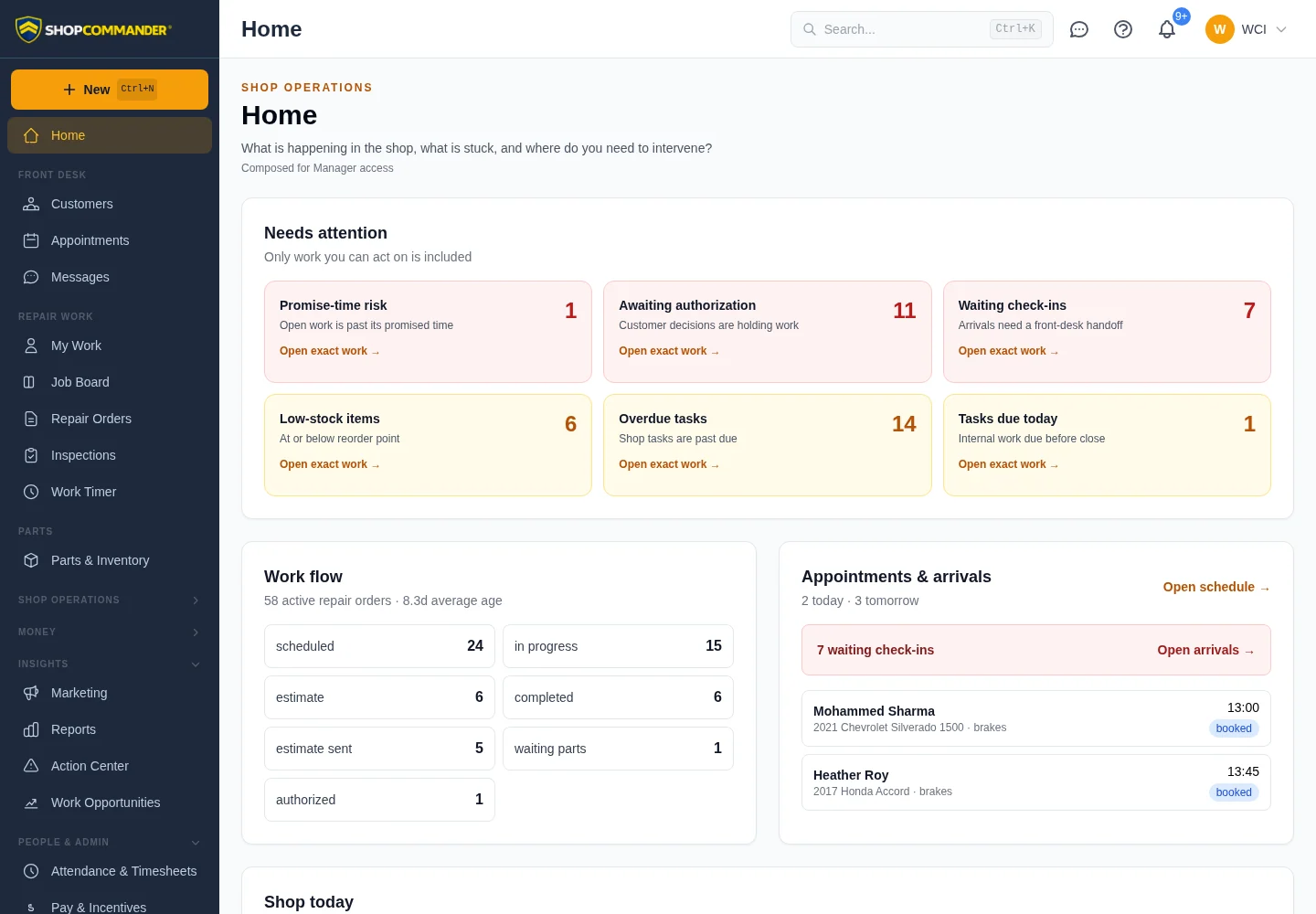The height and width of the screenshot is (914, 1316).
Task: Open exact work for Low-stock items
Action: coord(330,464)
